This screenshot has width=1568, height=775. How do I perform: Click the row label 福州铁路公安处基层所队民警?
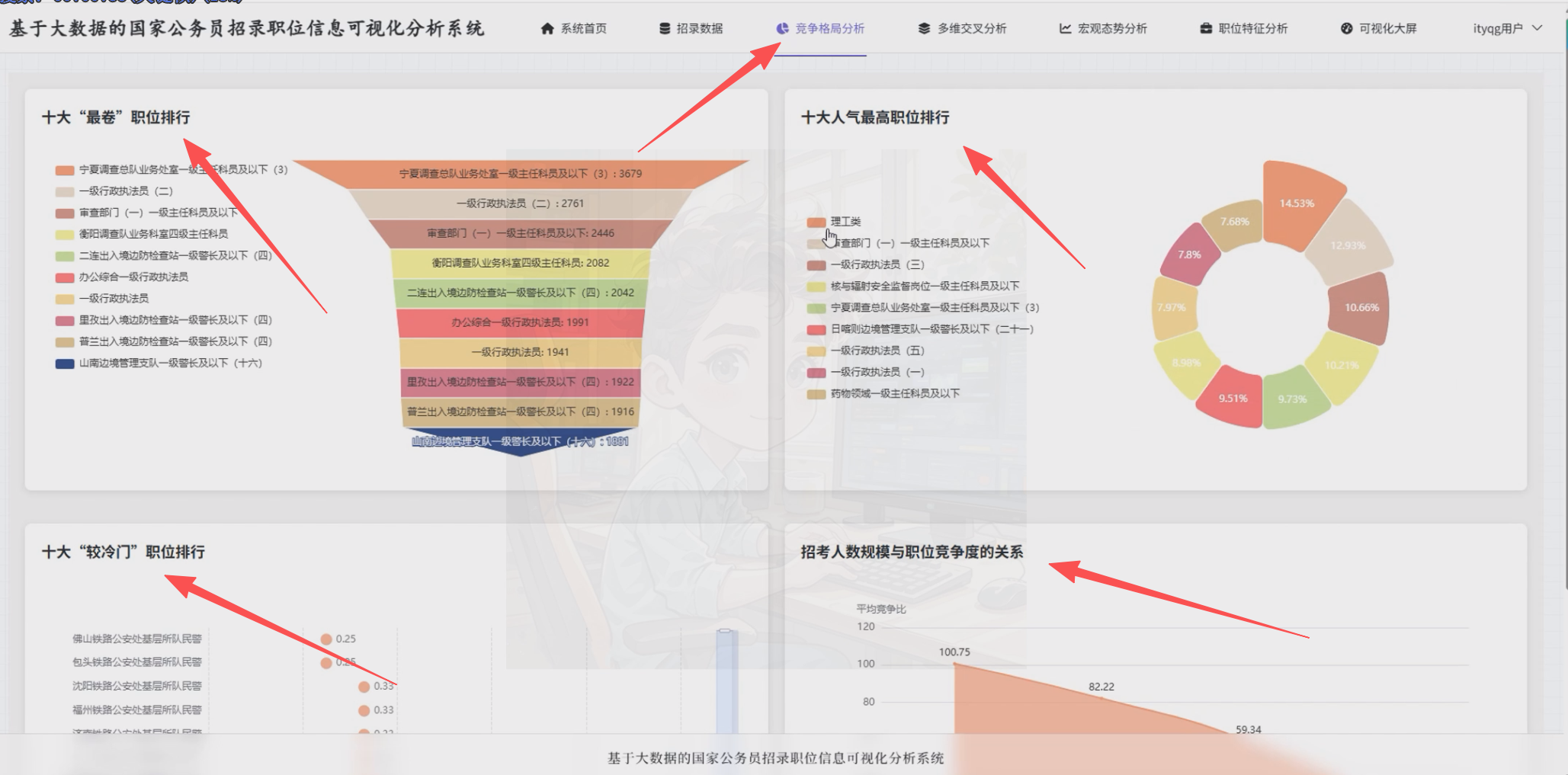pos(137,709)
